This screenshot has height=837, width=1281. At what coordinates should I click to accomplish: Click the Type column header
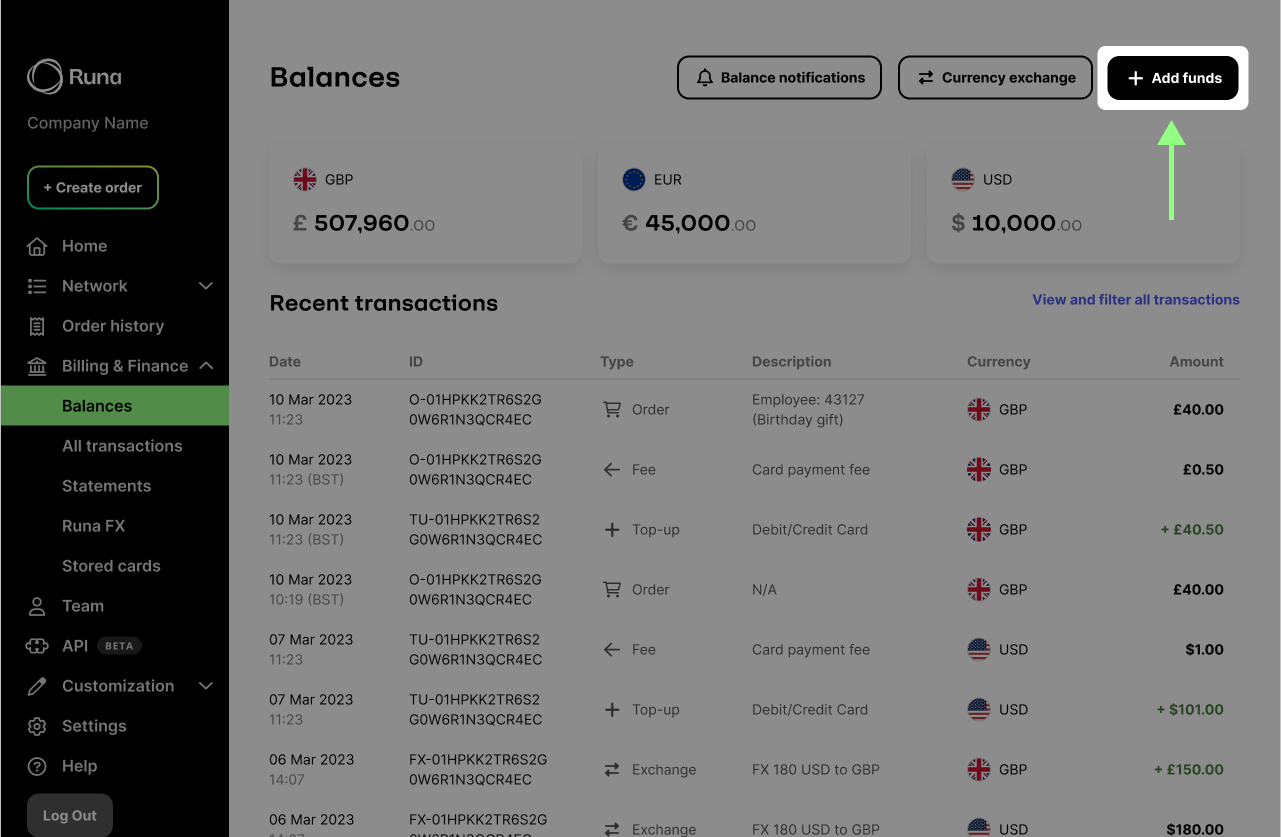(617, 362)
